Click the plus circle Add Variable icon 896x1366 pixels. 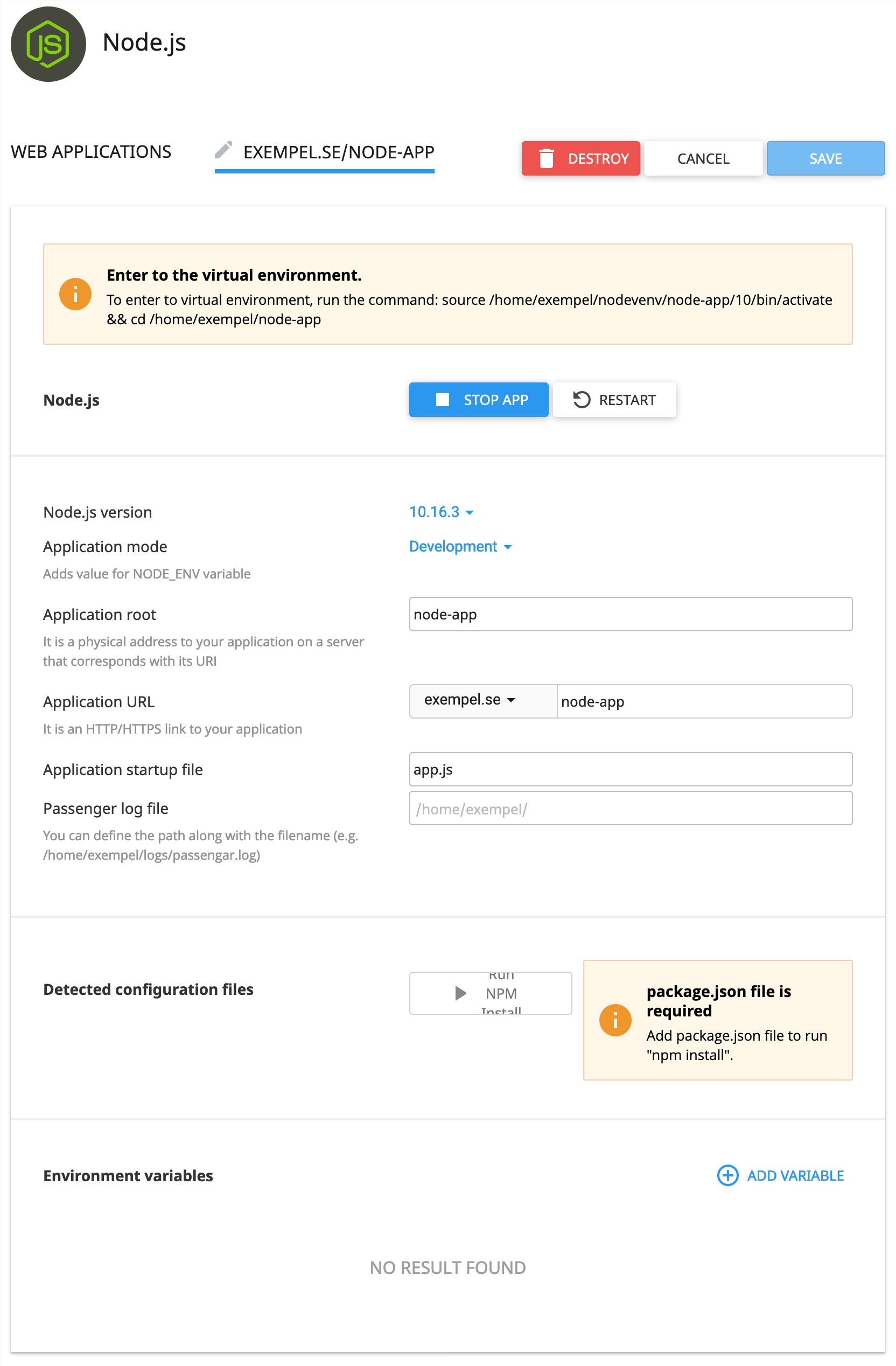727,1175
